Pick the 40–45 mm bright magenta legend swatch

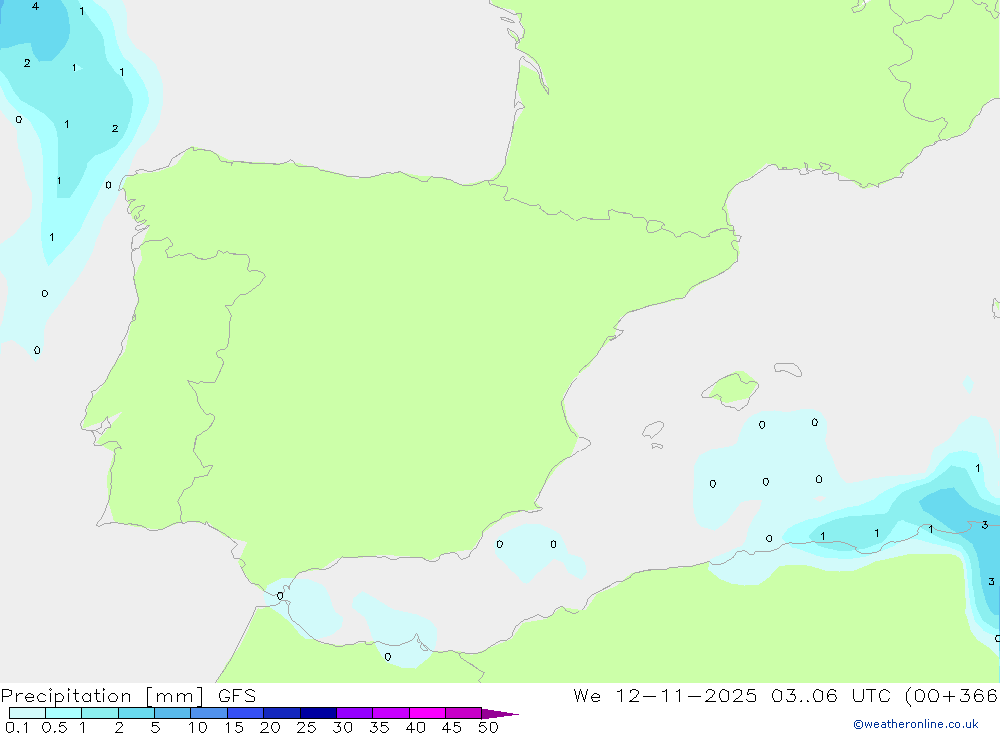pos(427,713)
